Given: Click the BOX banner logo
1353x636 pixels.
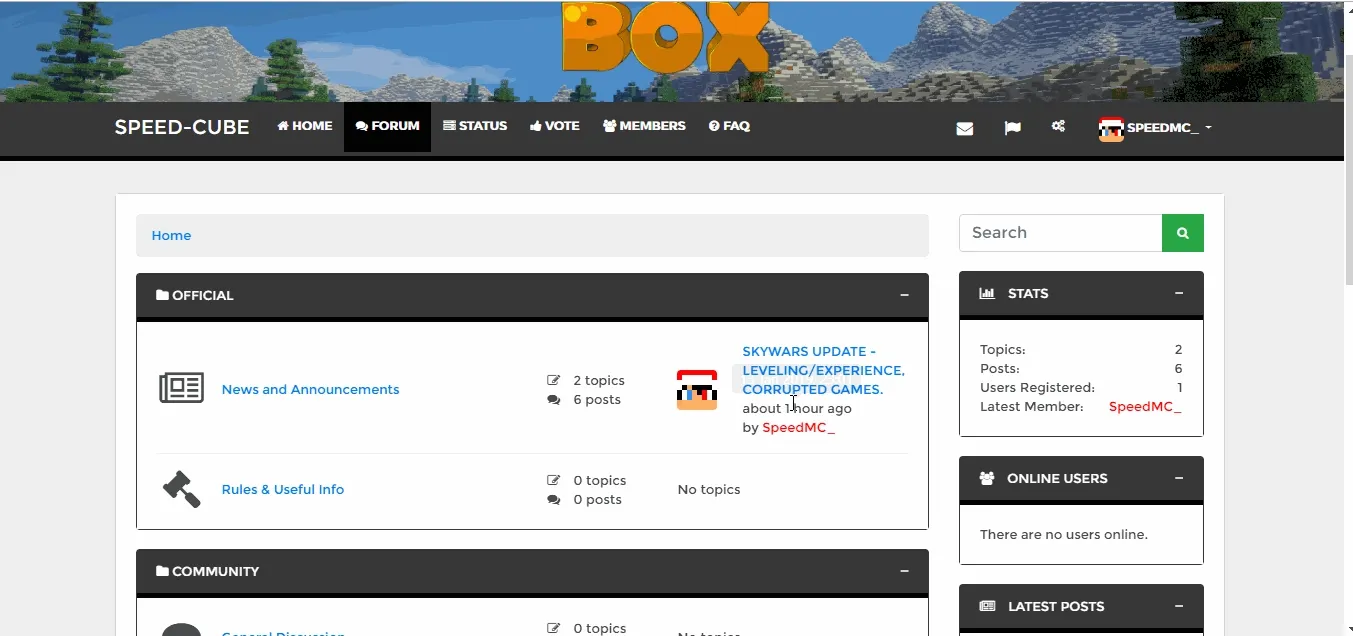Looking at the screenshot, I should [666, 38].
